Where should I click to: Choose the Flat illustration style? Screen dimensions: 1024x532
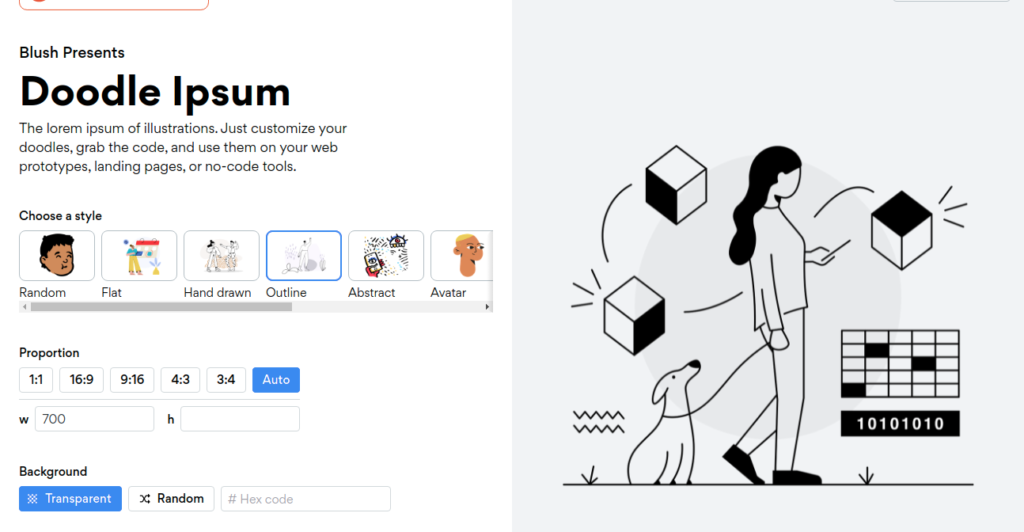pos(139,255)
